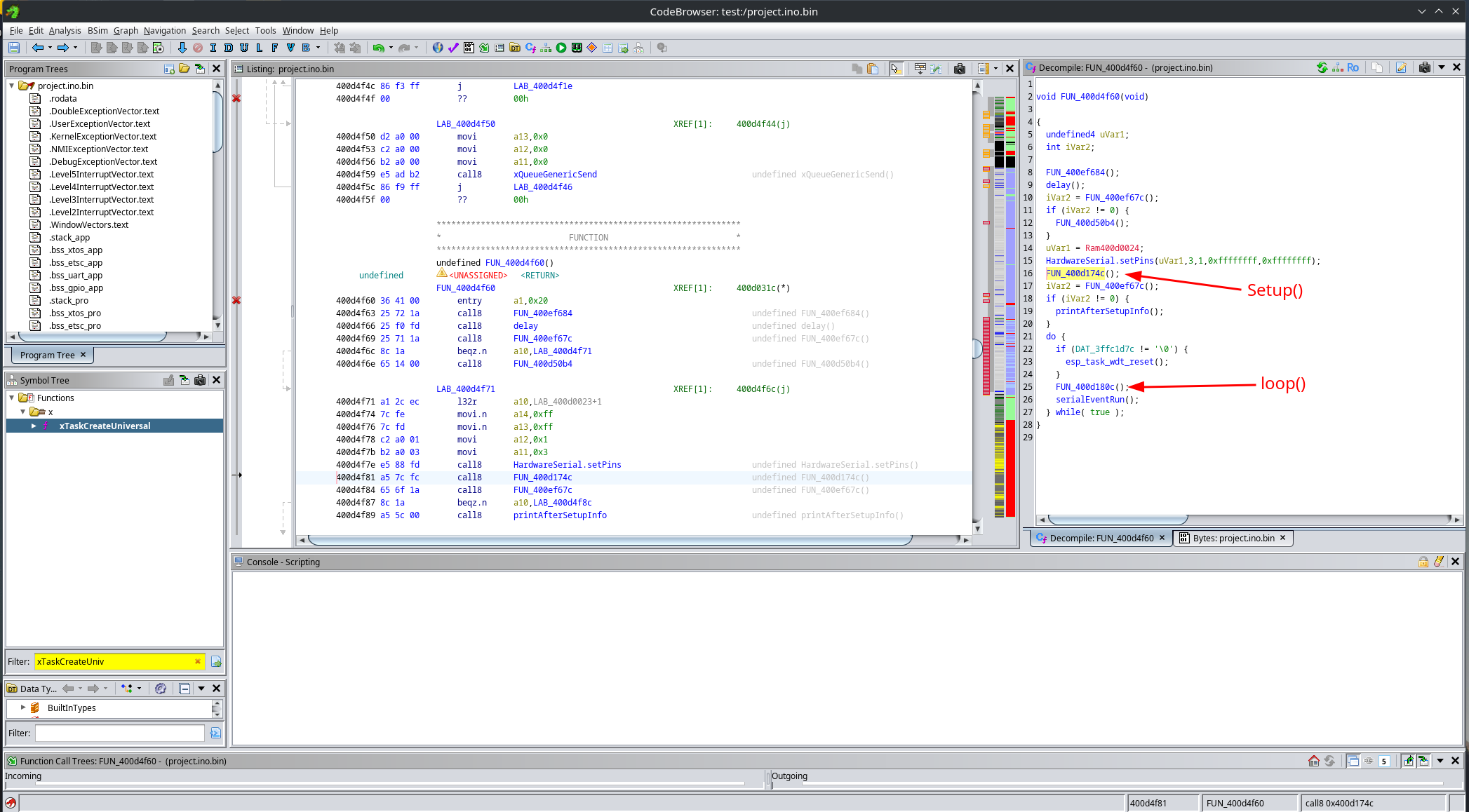Expand the xTaskCreateUniversal tree item
The image size is (1469, 812).
tap(34, 426)
